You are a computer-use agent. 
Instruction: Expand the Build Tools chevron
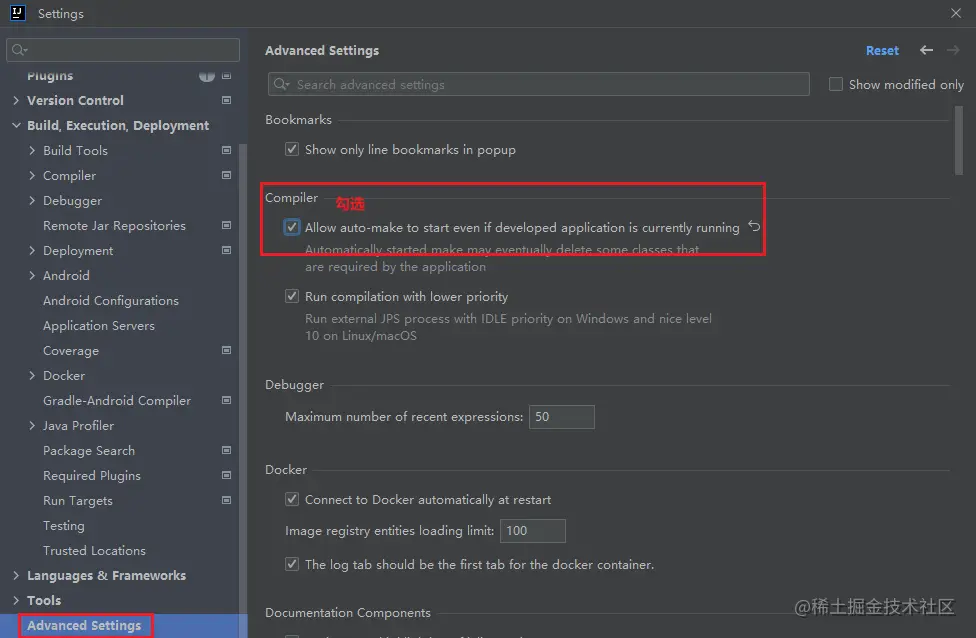32,150
